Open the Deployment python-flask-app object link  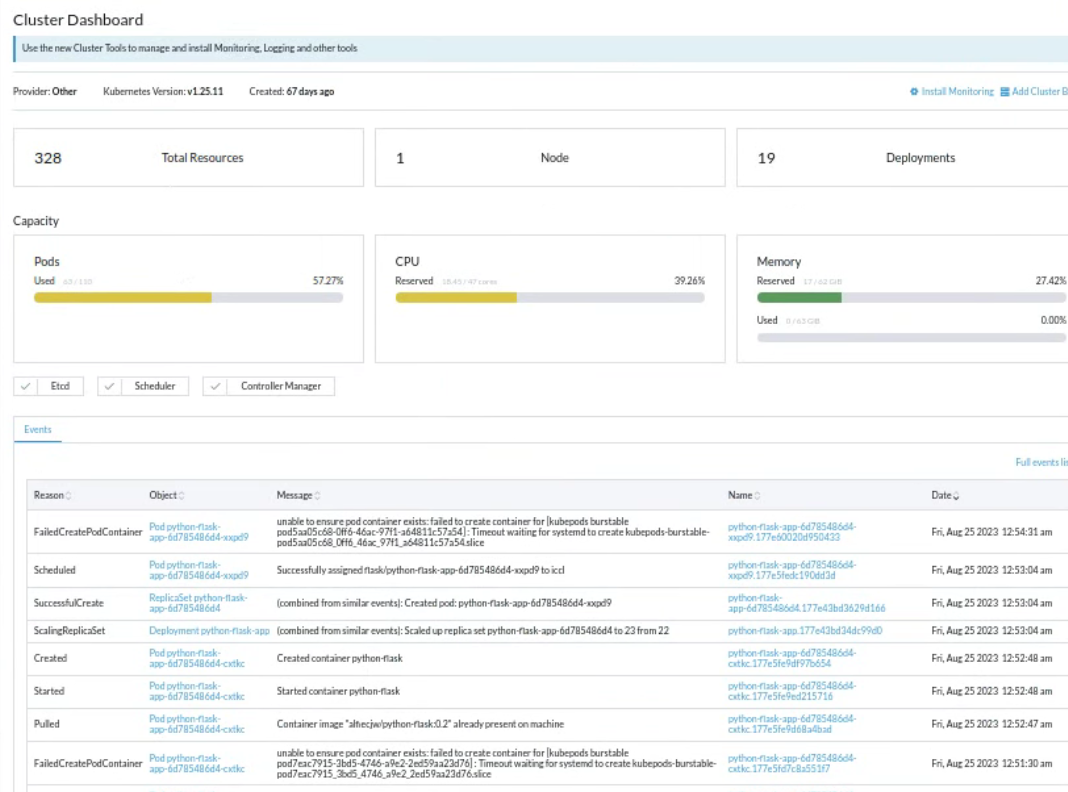click(209, 630)
